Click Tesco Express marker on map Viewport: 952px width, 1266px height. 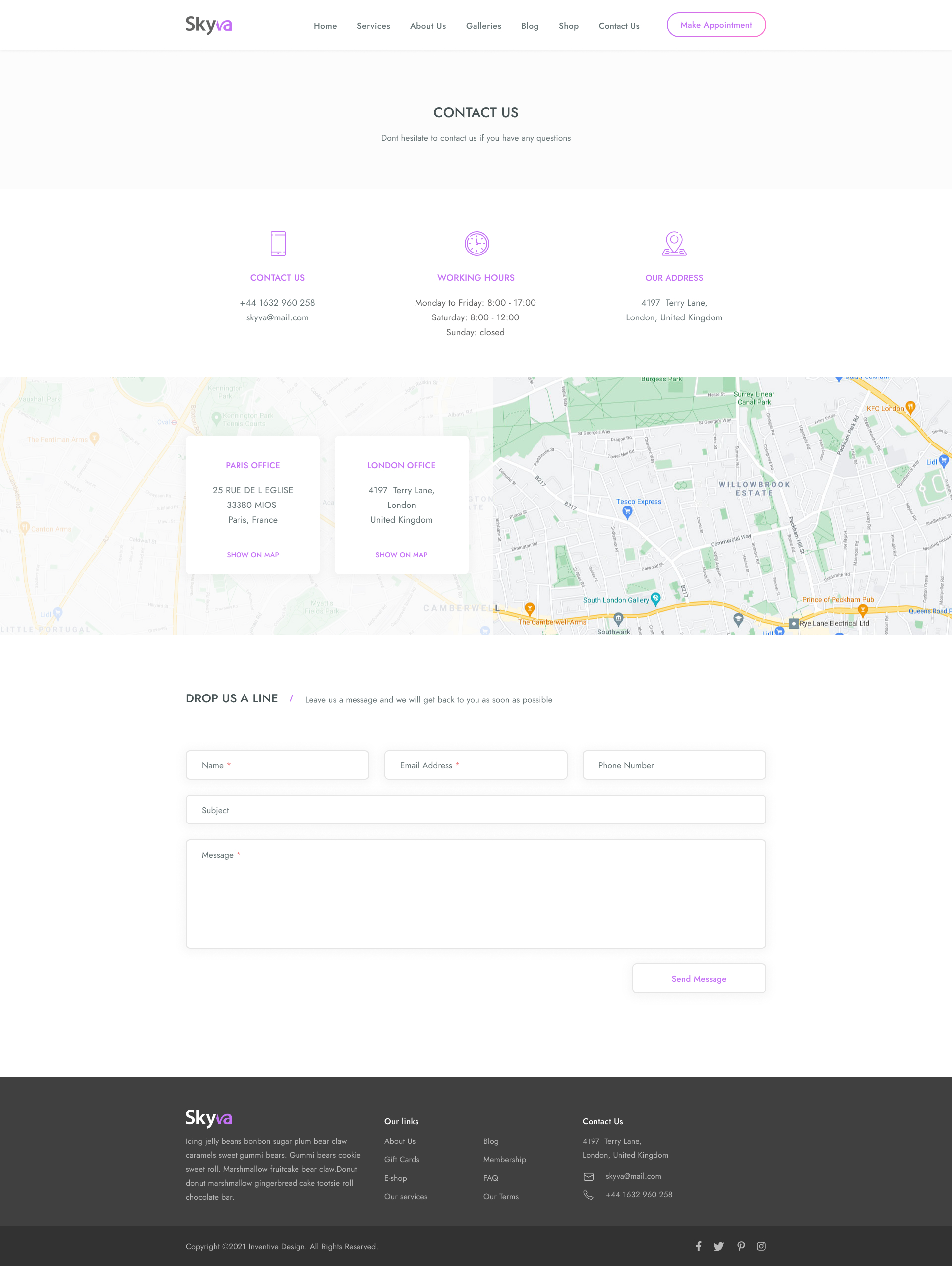(x=628, y=511)
